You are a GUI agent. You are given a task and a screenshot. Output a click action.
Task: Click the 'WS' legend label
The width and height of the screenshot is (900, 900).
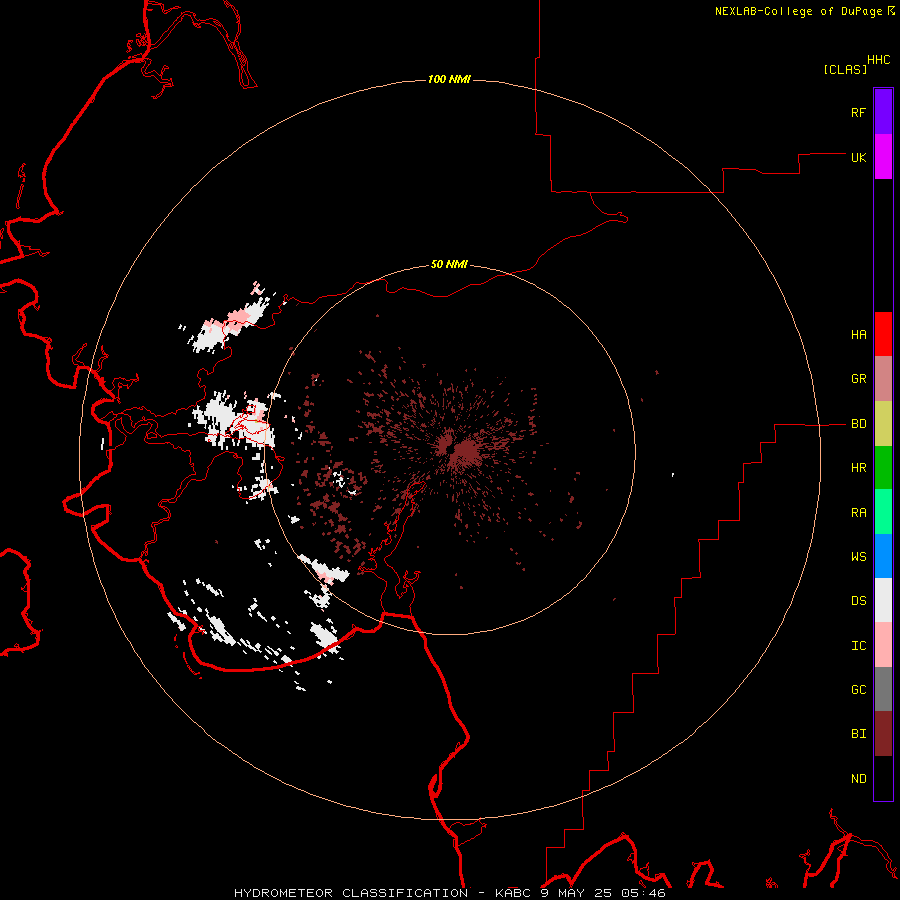[858, 556]
